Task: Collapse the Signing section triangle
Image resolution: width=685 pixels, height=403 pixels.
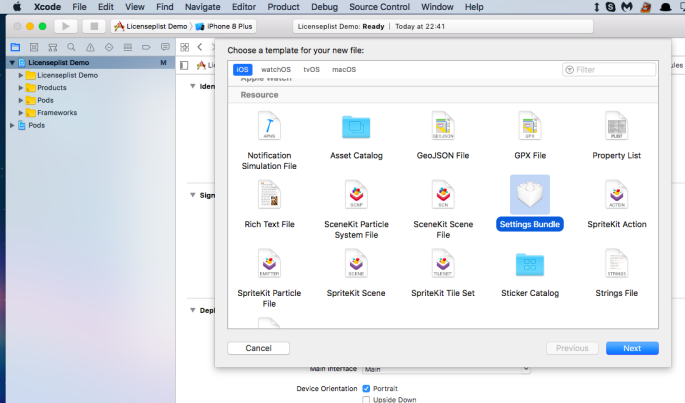Action: 193,195
